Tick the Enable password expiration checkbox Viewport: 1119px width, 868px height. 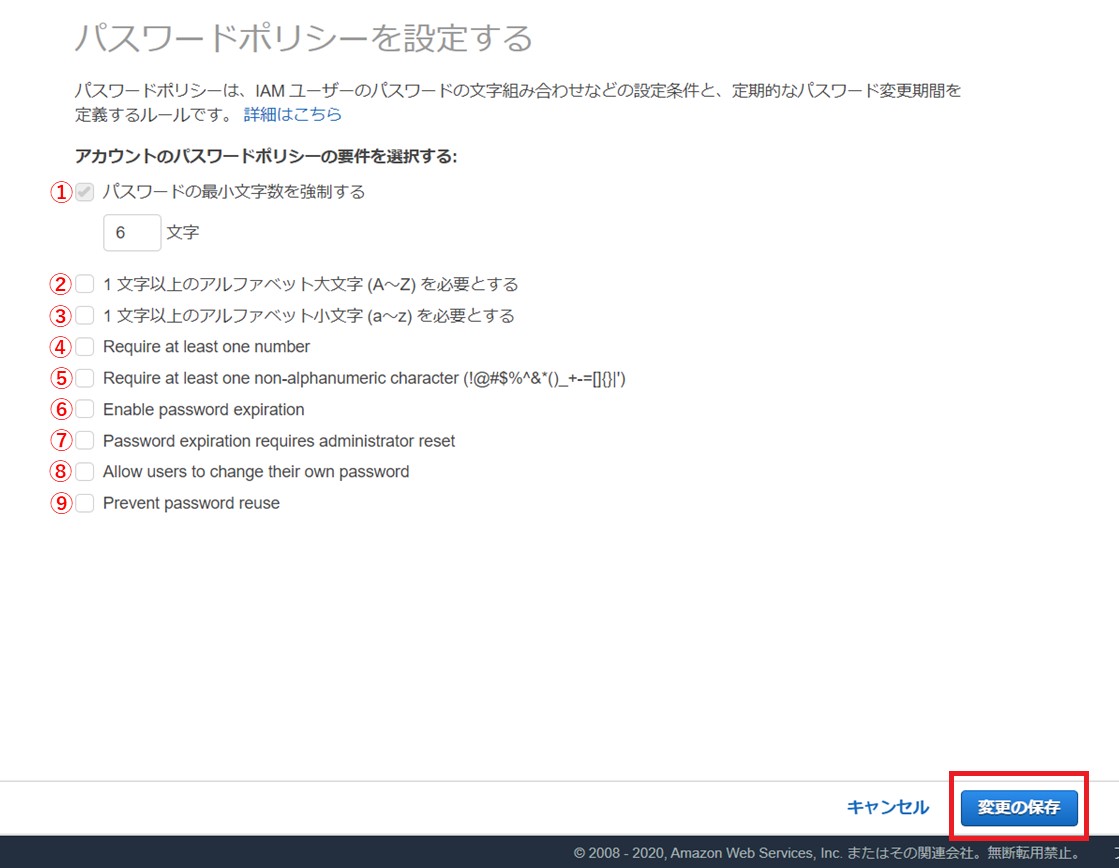coord(84,409)
